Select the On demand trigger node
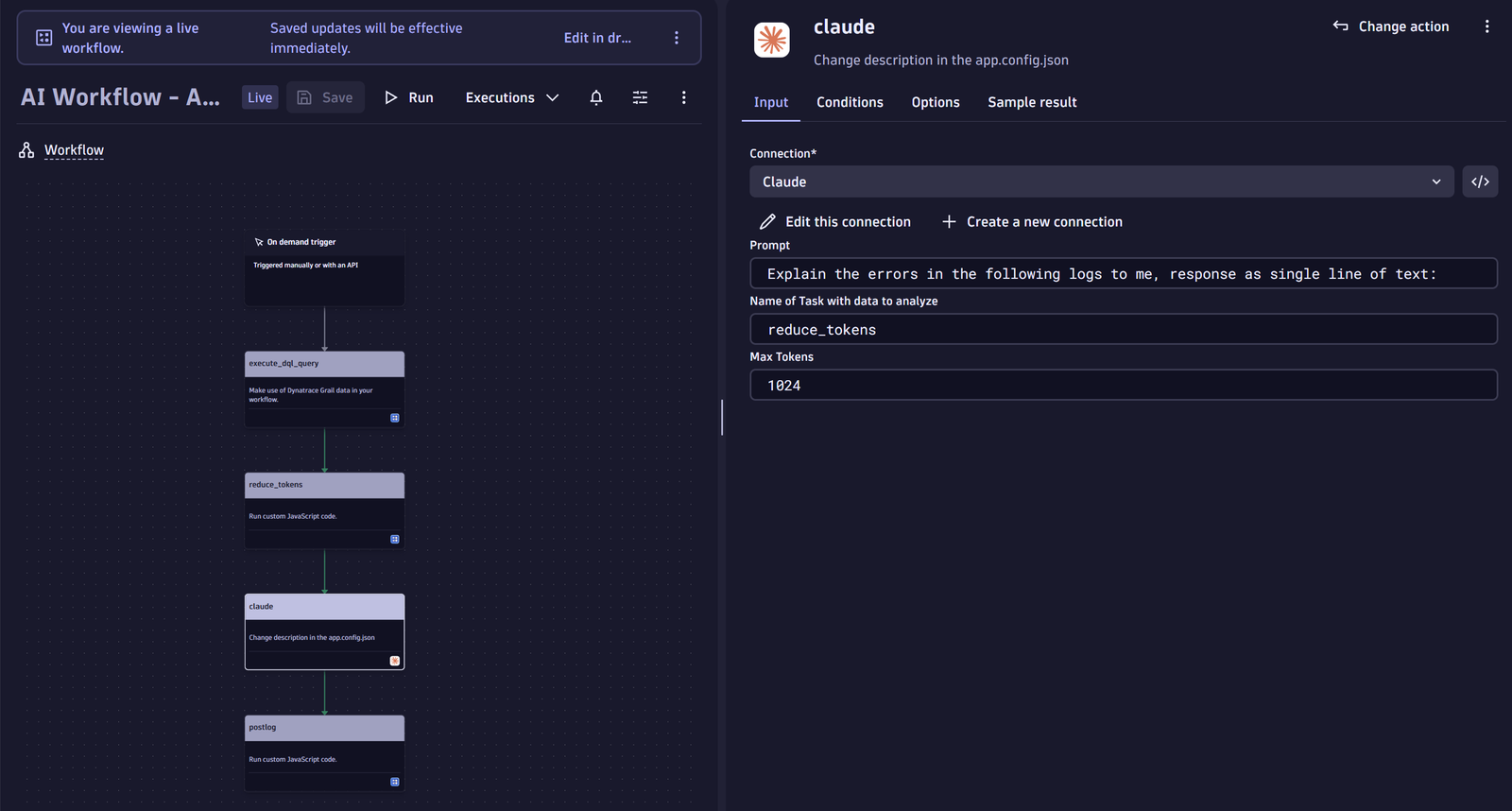 click(x=324, y=267)
